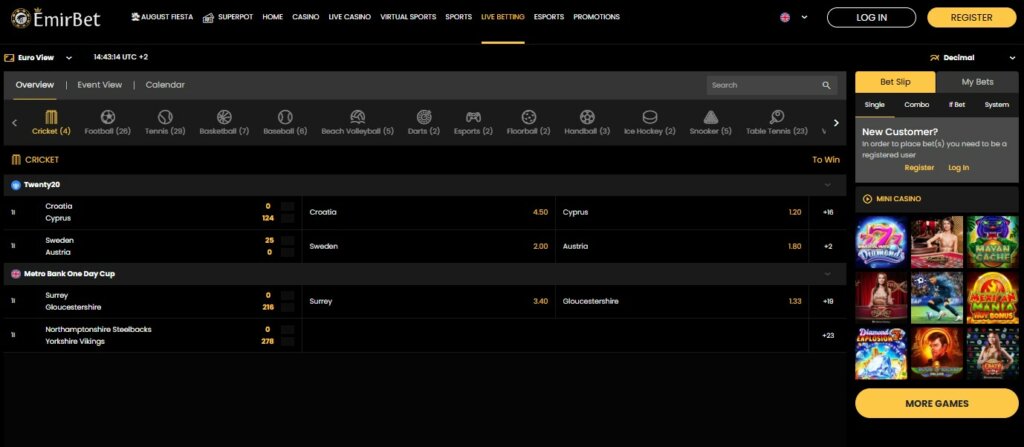Open Promotions in navigation
1024x447 pixels.
coord(596,17)
